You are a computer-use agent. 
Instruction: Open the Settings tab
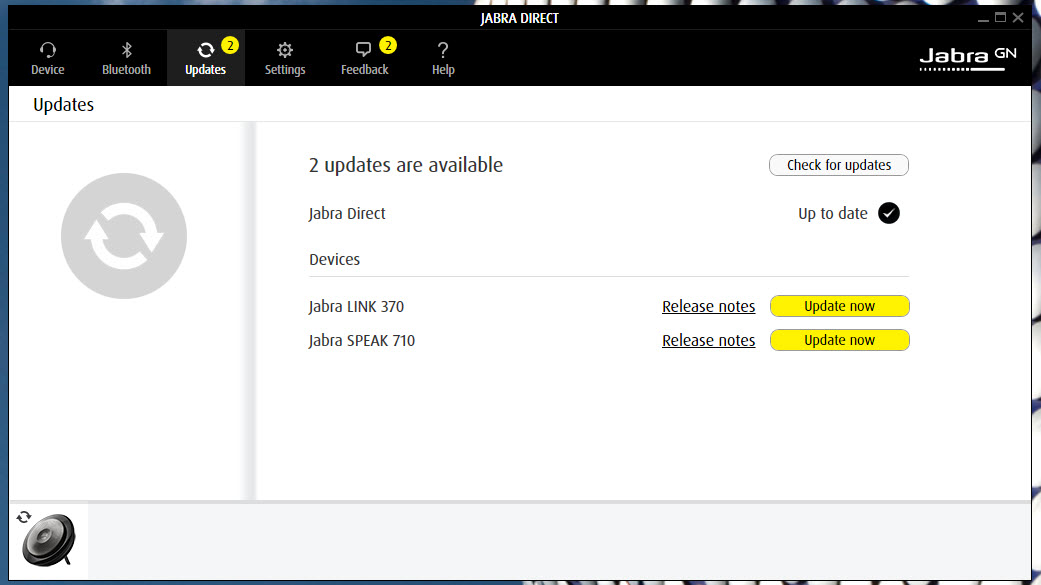click(x=285, y=58)
